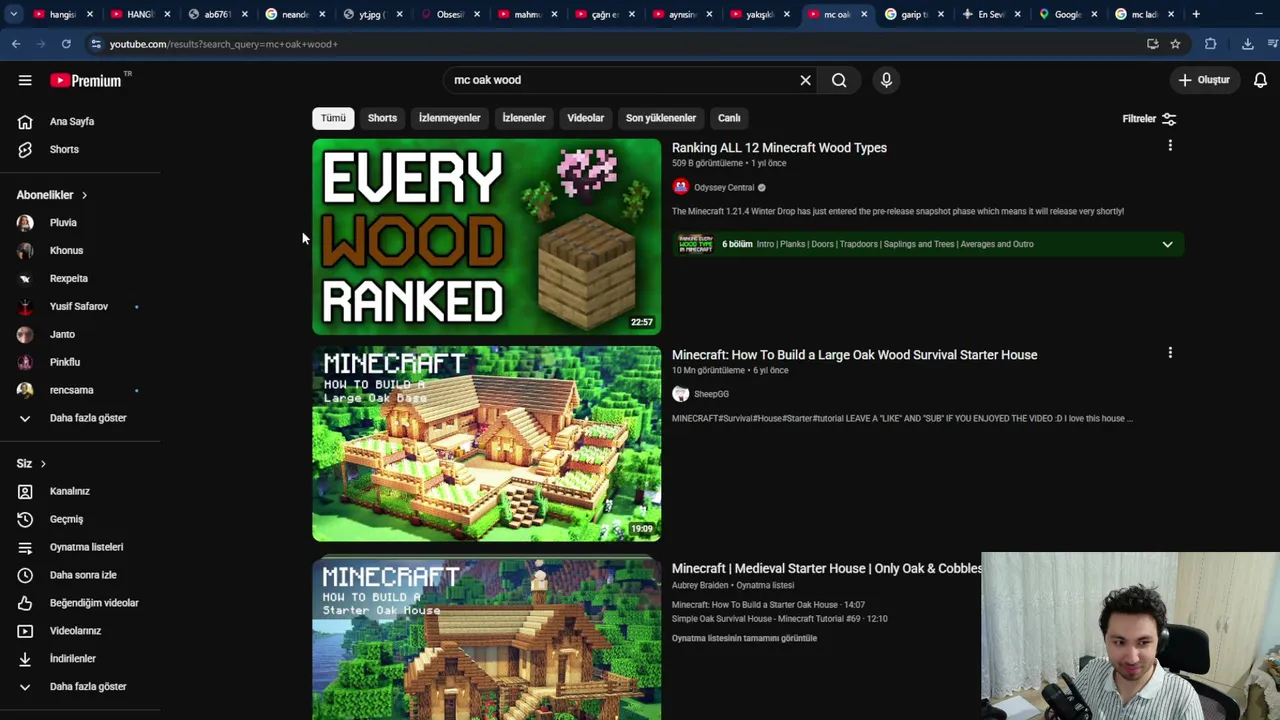
Task: Open the Filtreler search filters
Action: pyautogui.click(x=1149, y=119)
